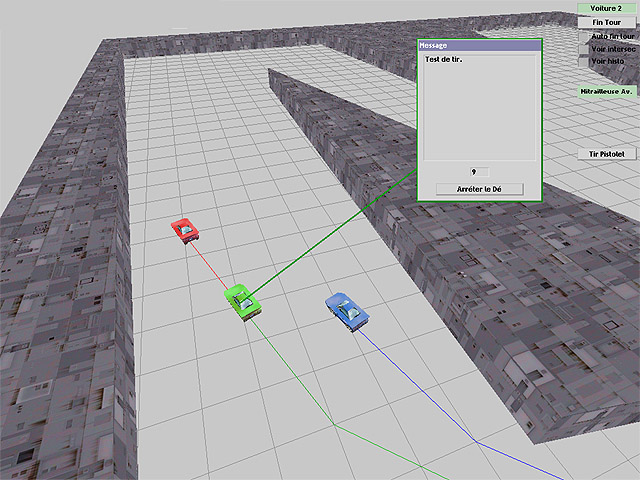Select the Mitrailleuse Av. weapon
Viewport: 640px width, 480px height.
(x=607, y=91)
